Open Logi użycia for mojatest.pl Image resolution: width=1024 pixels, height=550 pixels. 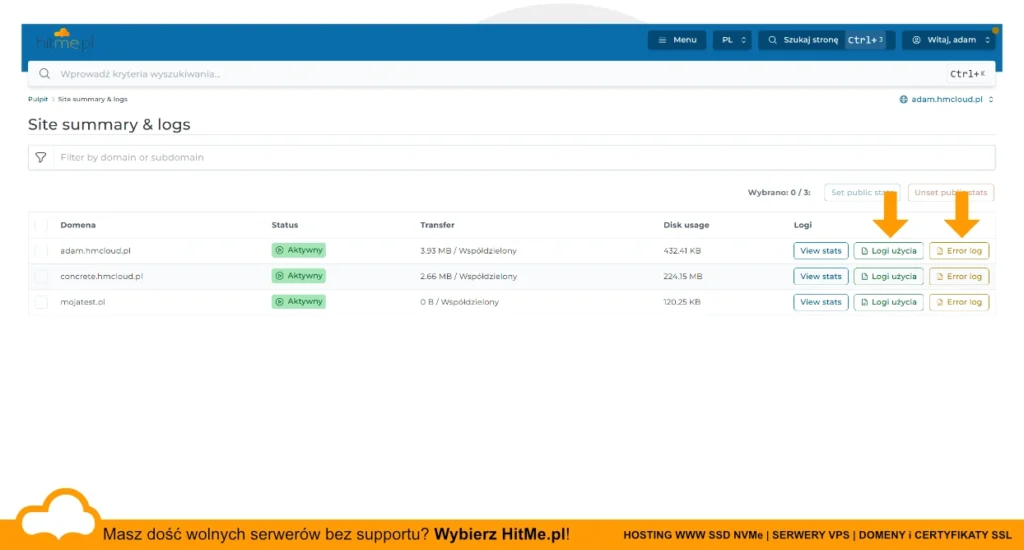888,302
